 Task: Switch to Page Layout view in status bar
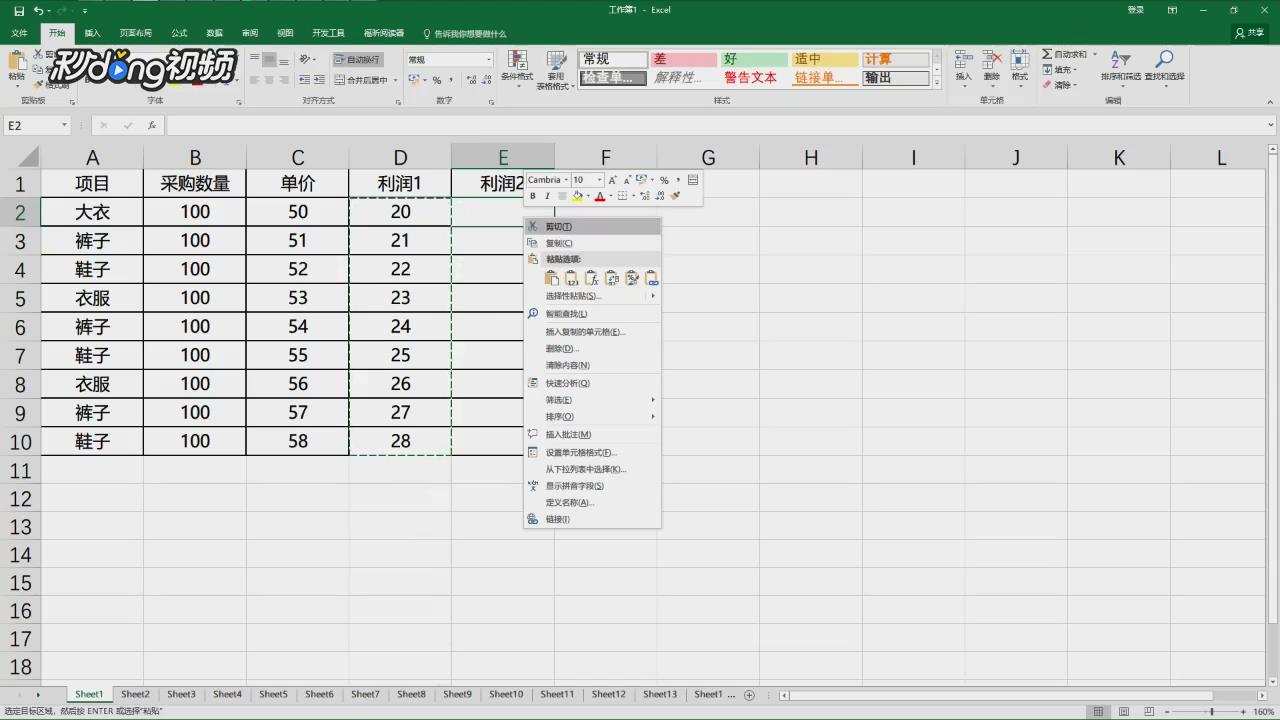(1122, 711)
